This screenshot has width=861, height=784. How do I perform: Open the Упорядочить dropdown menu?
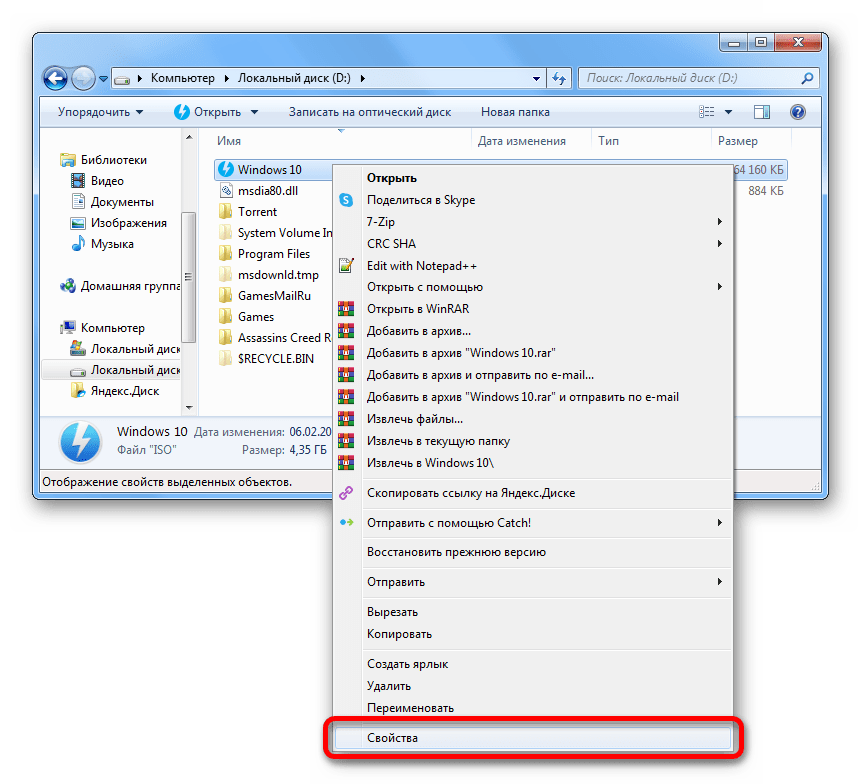[x=100, y=112]
